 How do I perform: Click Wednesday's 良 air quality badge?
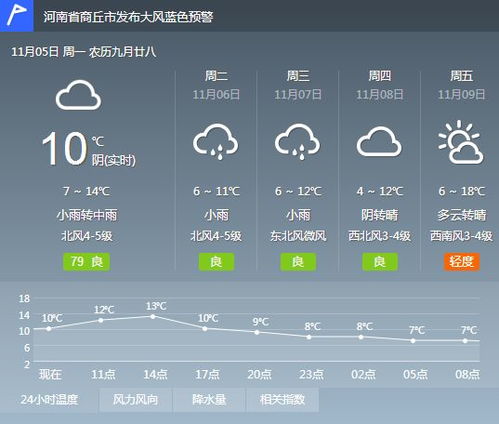[298, 261]
